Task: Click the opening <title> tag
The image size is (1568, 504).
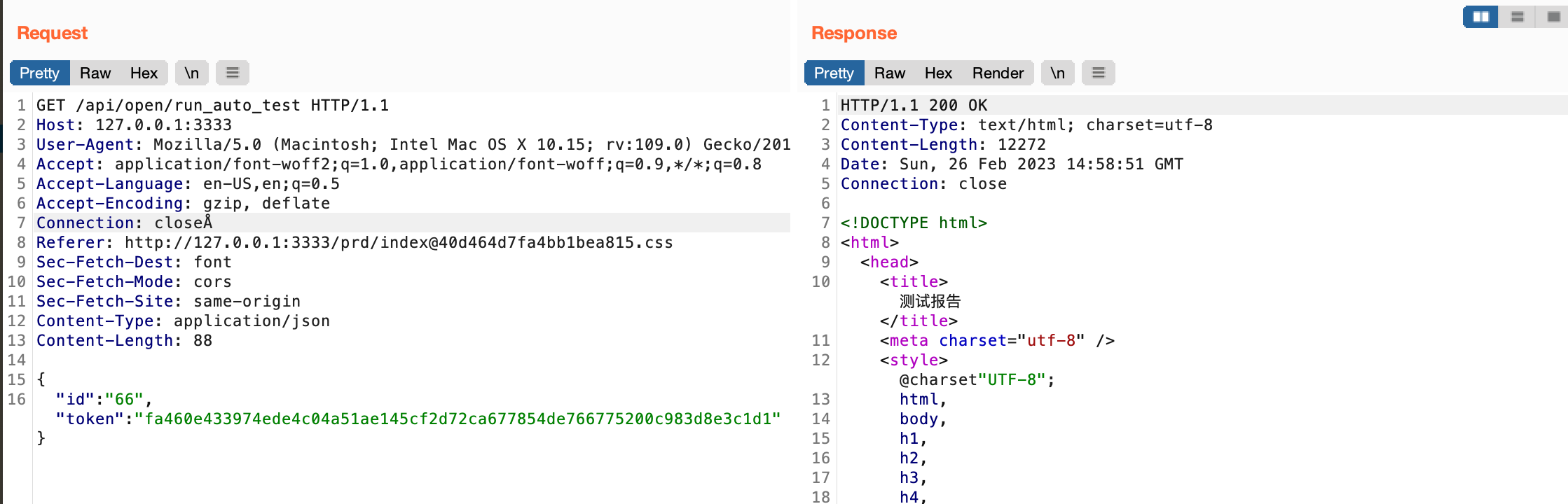Action: pos(914,281)
